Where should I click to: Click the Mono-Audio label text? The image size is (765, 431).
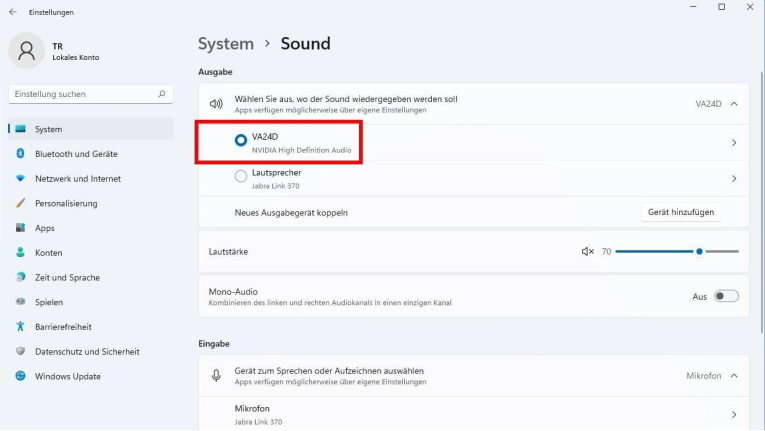pos(233,291)
